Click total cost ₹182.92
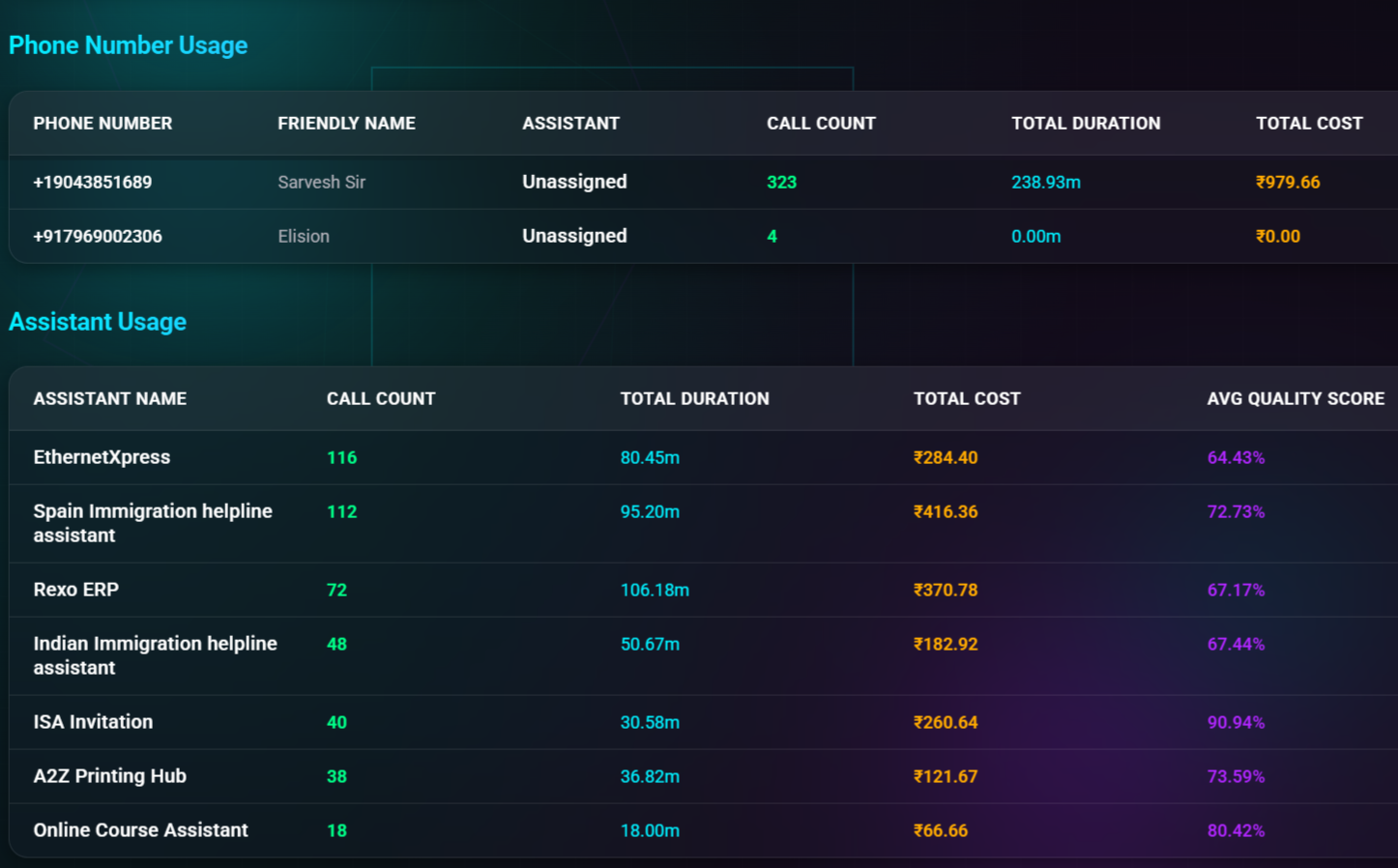The width and height of the screenshot is (1398, 868). (946, 644)
